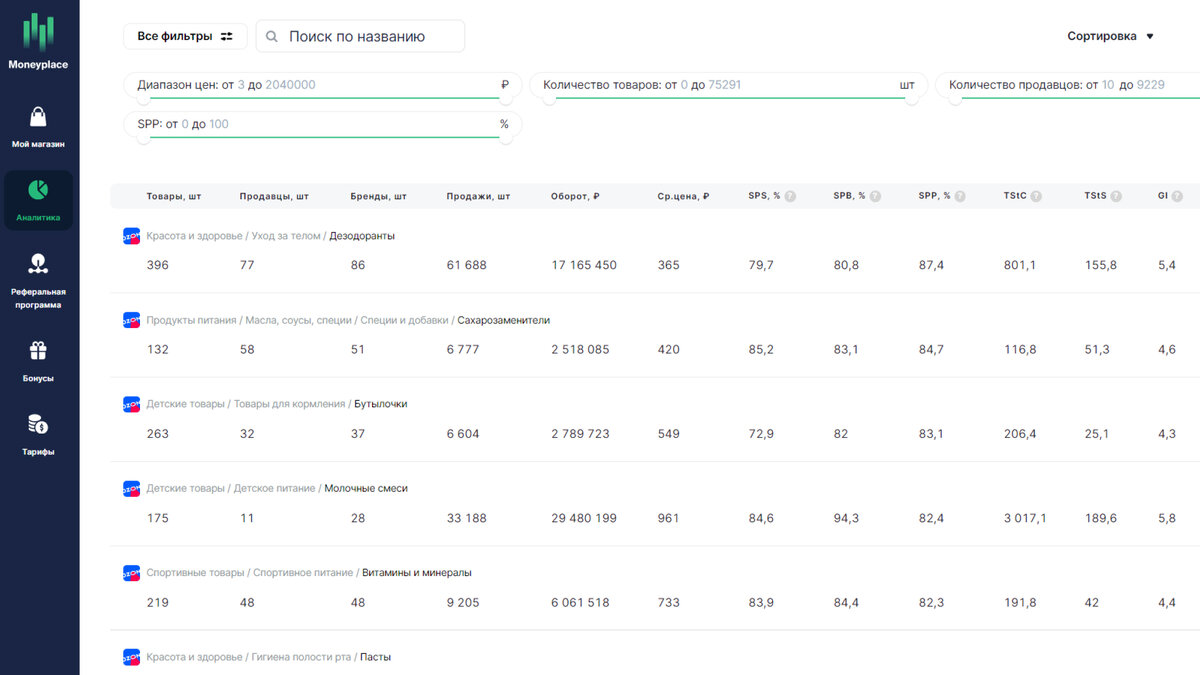This screenshot has height=675, width=1200.
Task: Click Количество товаров minimum slider handle
Action: click(550, 97)
